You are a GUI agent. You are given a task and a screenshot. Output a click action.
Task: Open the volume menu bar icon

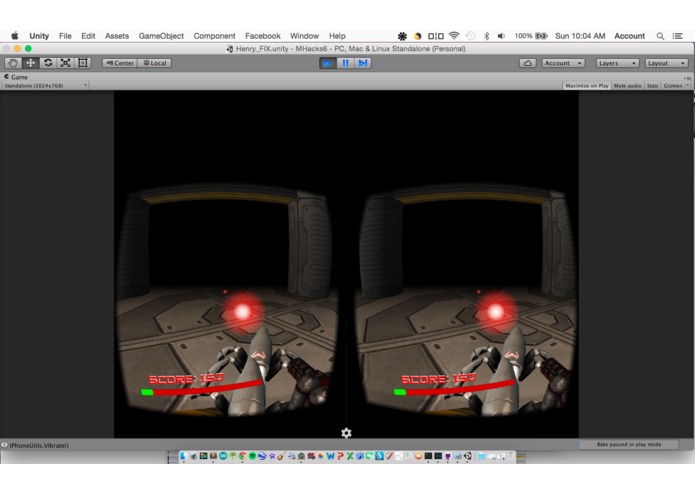click(x=501, y=36)
